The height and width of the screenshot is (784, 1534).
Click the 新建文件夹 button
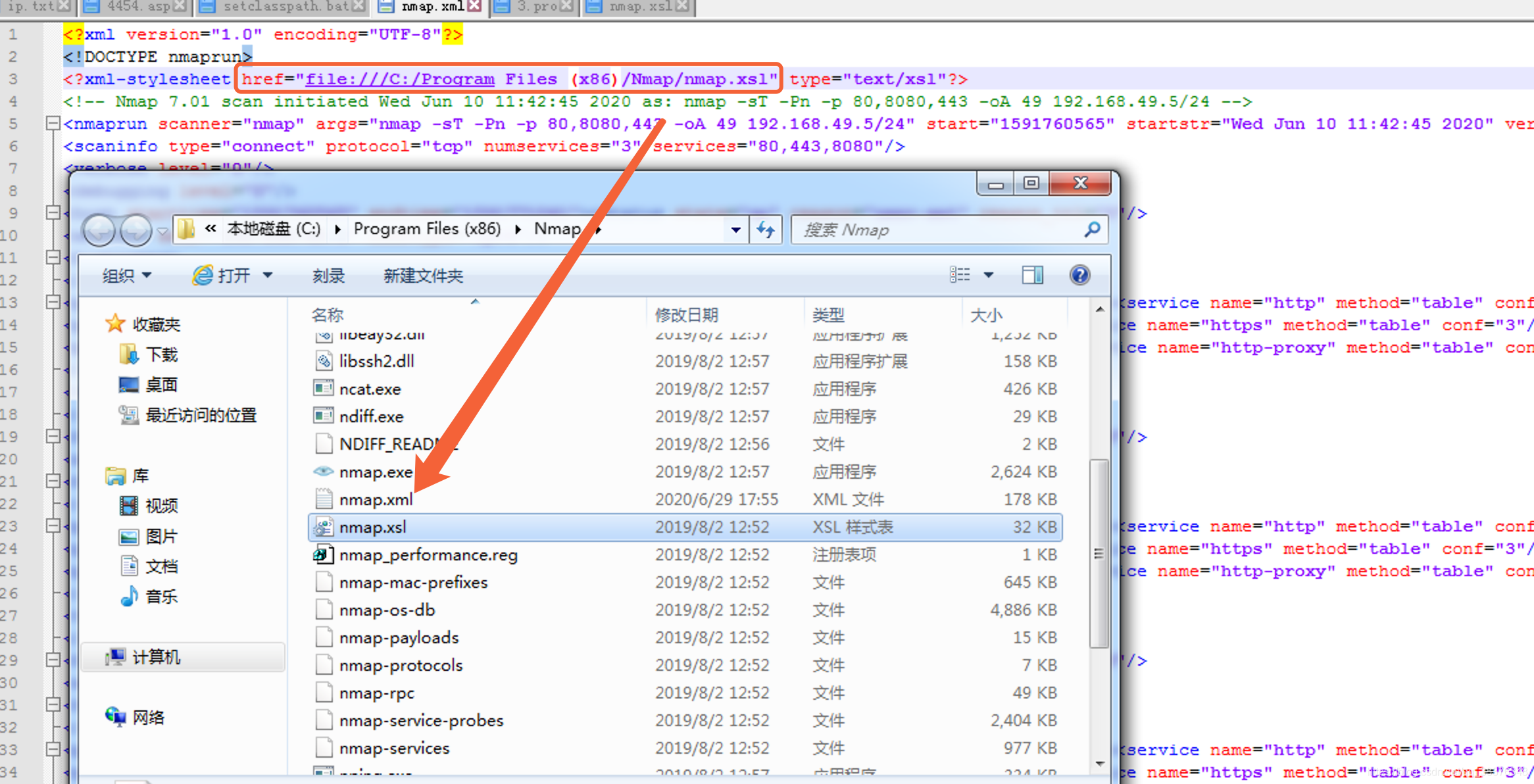pos(423,276)
